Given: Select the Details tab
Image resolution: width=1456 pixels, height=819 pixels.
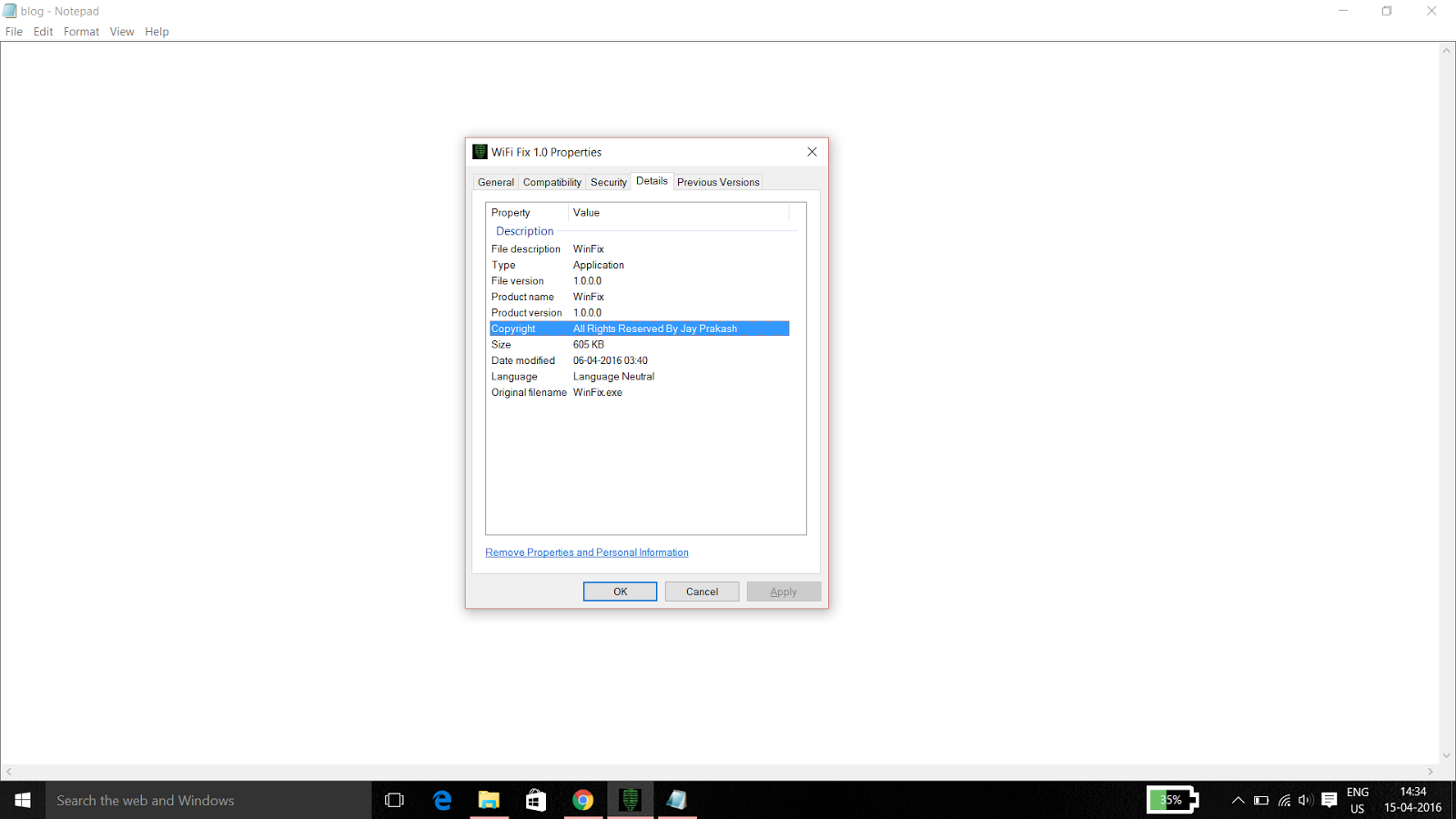Looking at the screenshot, I should click(x=652, y=181).
